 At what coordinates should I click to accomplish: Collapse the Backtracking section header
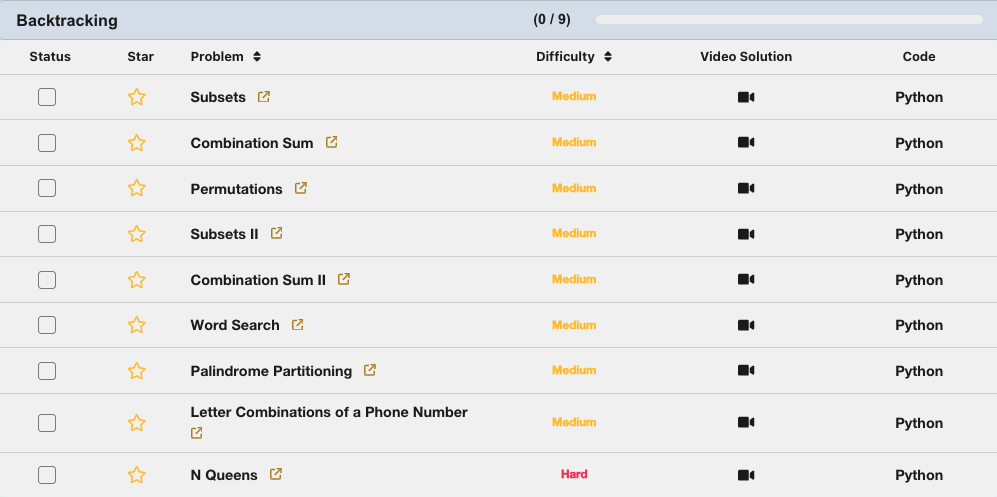click(x=67, y=20)
